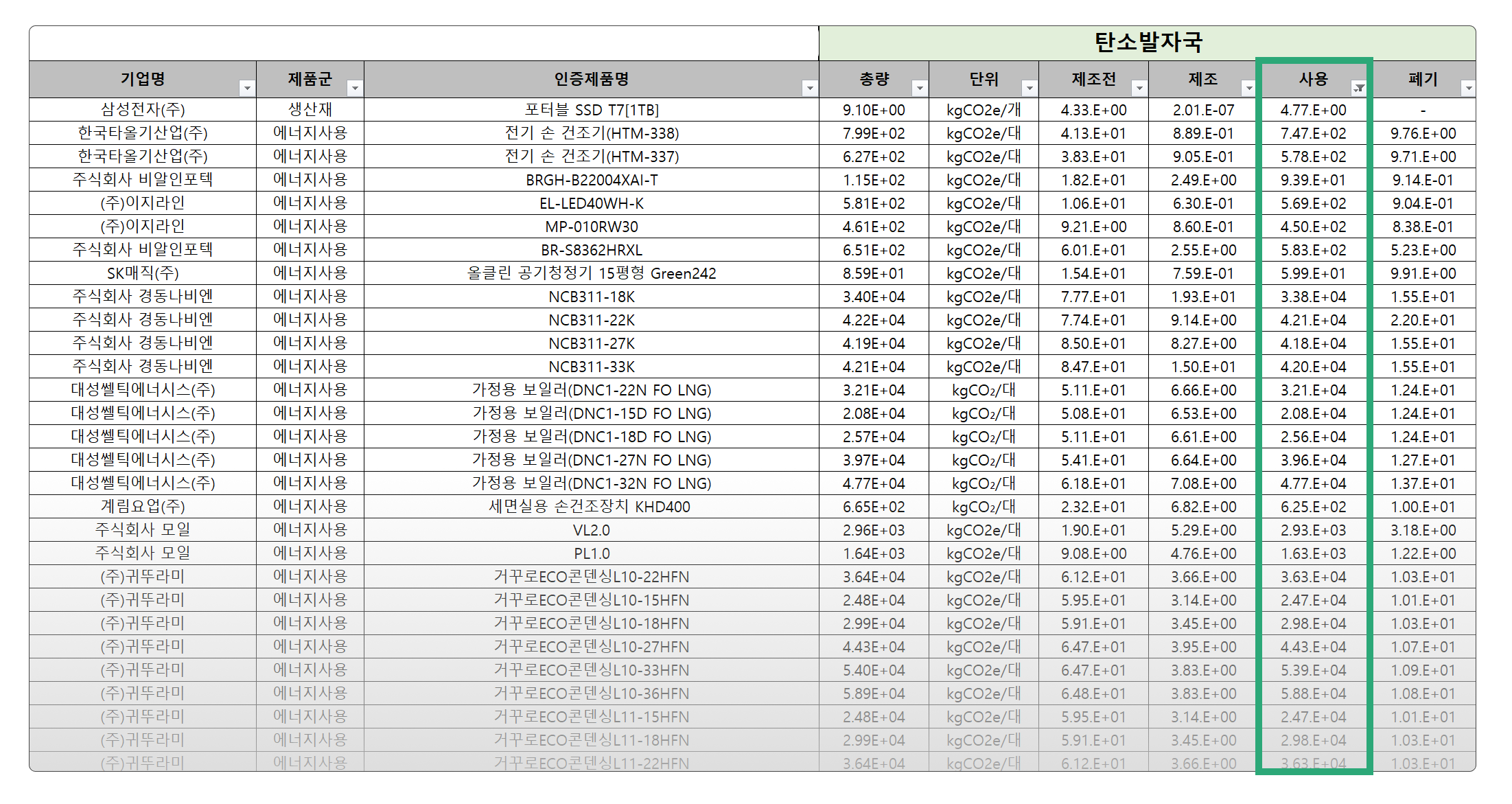Select the 계림요업(주) company cell
Screen dimensions: 1512x804
(143, 507)
